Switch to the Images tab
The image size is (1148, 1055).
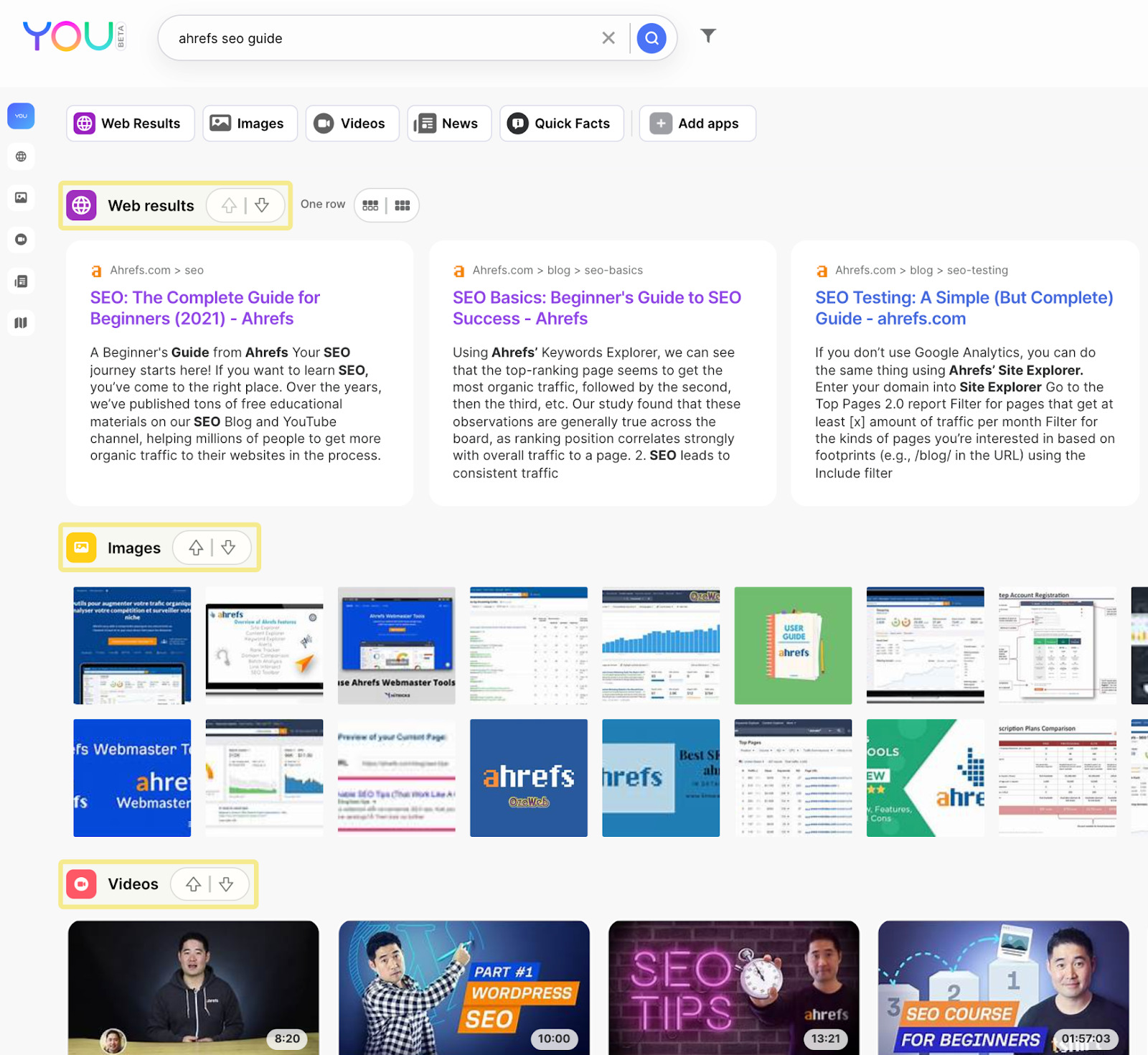pos(250,123)
